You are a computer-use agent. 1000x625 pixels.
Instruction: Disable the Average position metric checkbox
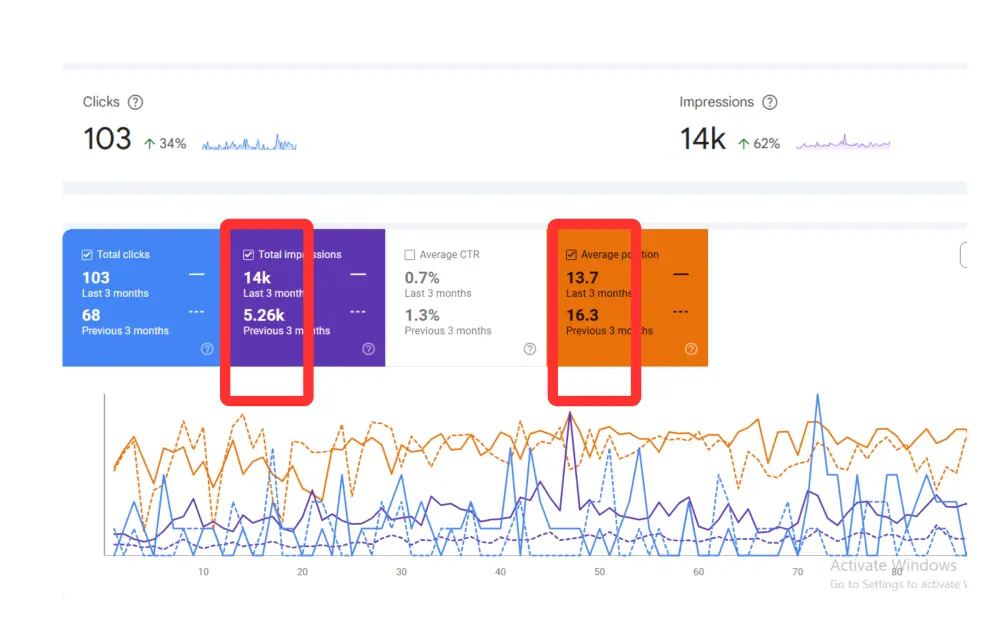pos(571,254)
